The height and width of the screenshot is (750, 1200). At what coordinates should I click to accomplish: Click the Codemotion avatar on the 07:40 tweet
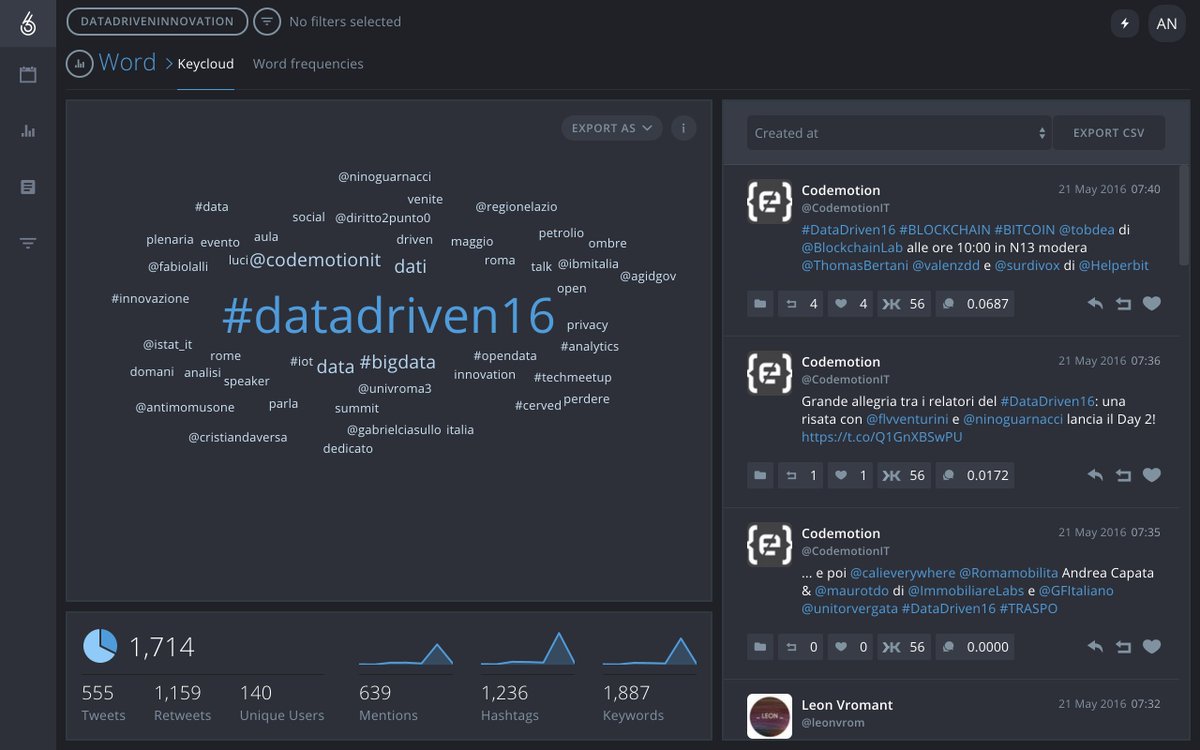(770, 202)
